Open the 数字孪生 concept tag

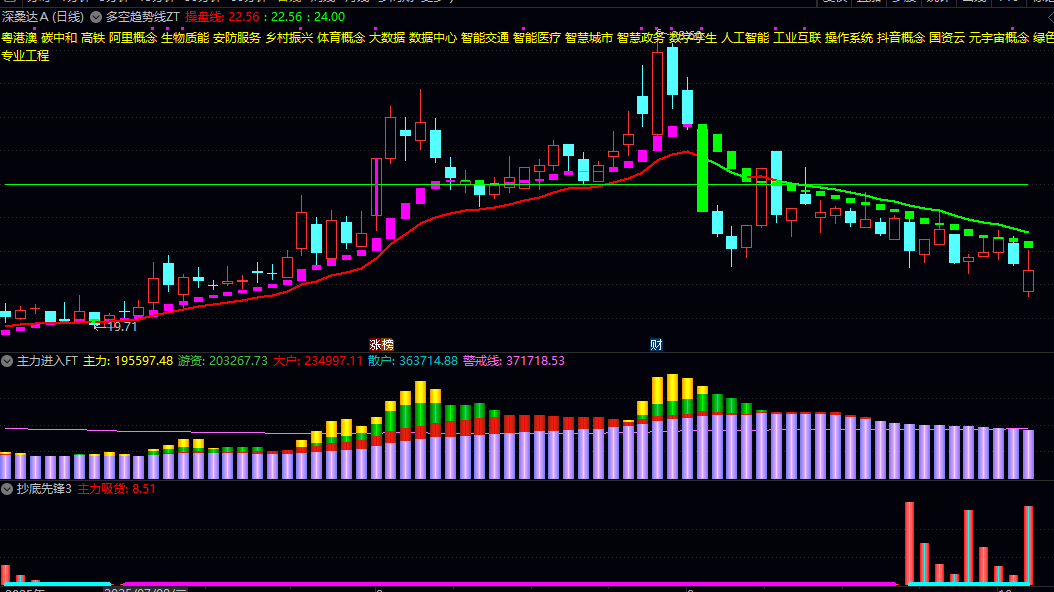click(693, 38)
